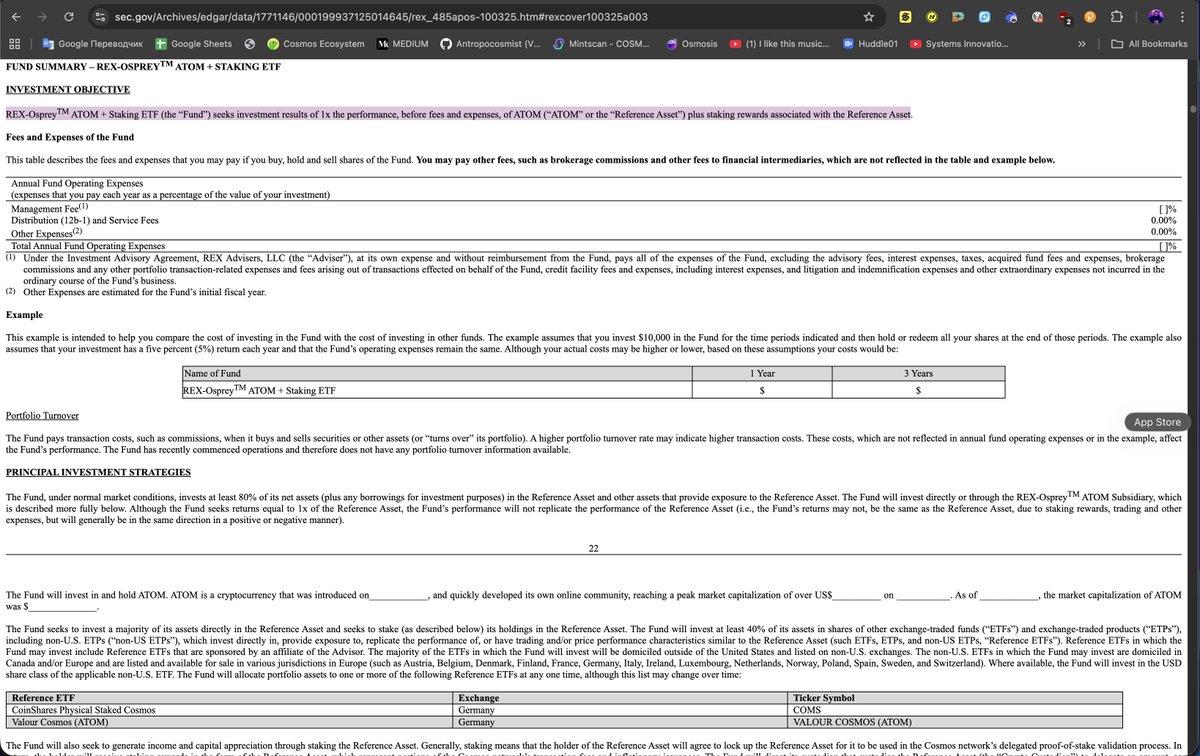Screen dimensions: 1200x756
Task: Open the Google Sheets bookmark
Action: point(192,44)
